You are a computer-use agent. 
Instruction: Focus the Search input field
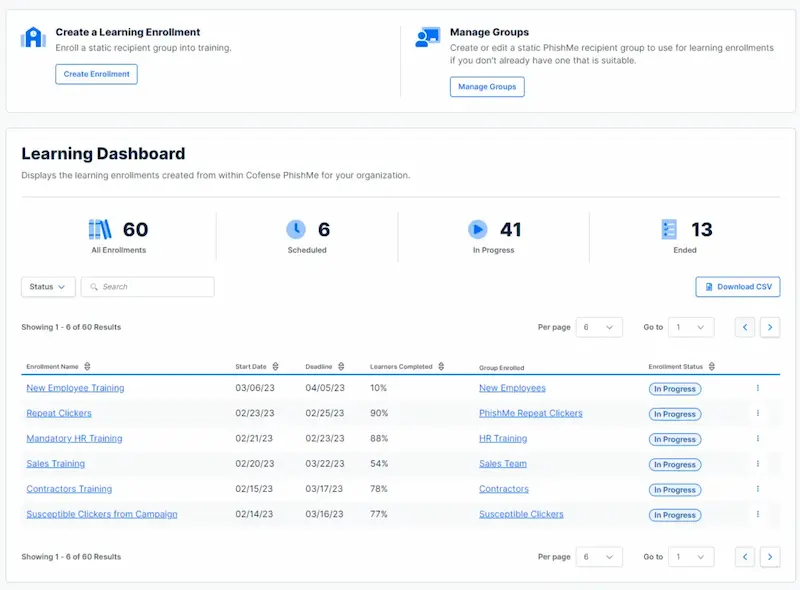coord(147,287)
